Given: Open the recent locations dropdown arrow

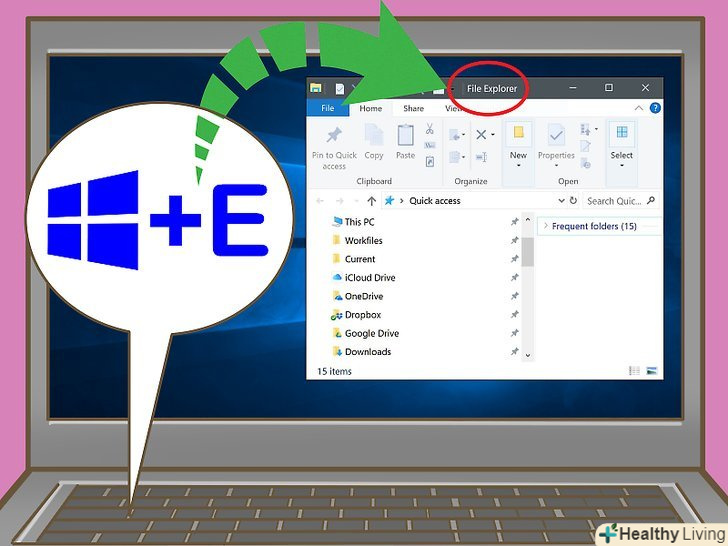Looking at the screenshot, I should coord(356,201).
